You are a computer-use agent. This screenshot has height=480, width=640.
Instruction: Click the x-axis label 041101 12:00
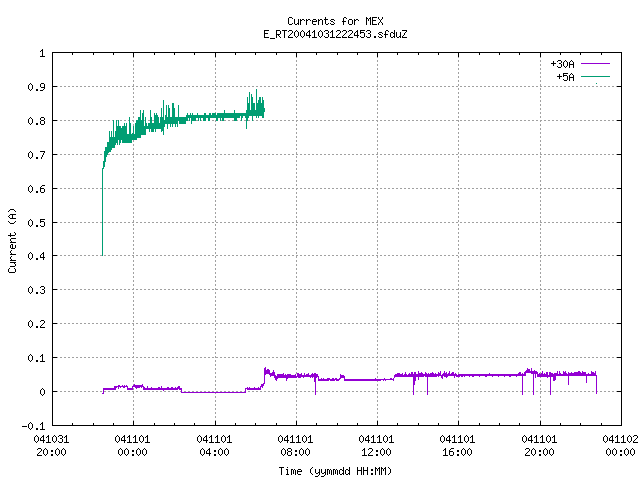pyautogui.click(x=376, y=446)
